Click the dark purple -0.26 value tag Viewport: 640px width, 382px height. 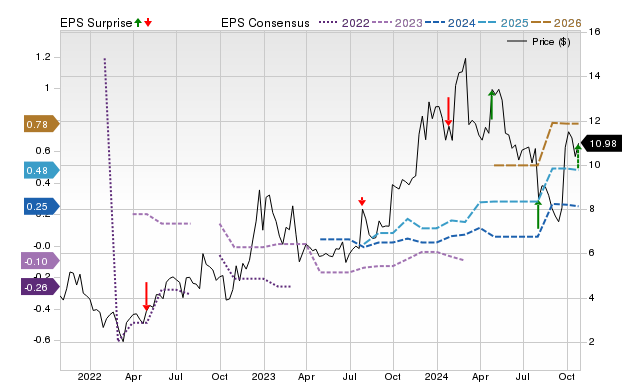pyautogui.click(x=40, y=287)
